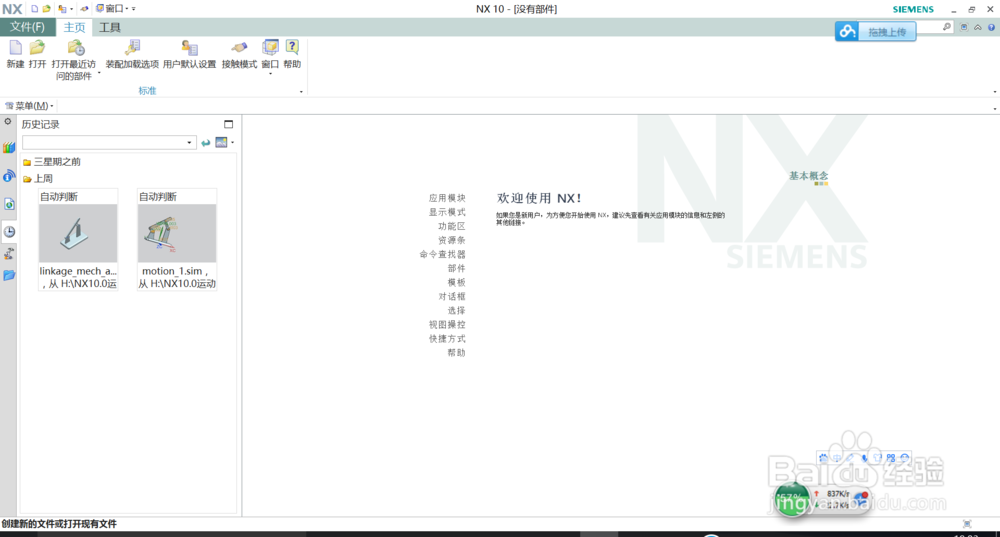Screen dimensions: 1000x537
Task: Open dropdown arrow under 窗口 ribbon button
Action: (270, 74)
